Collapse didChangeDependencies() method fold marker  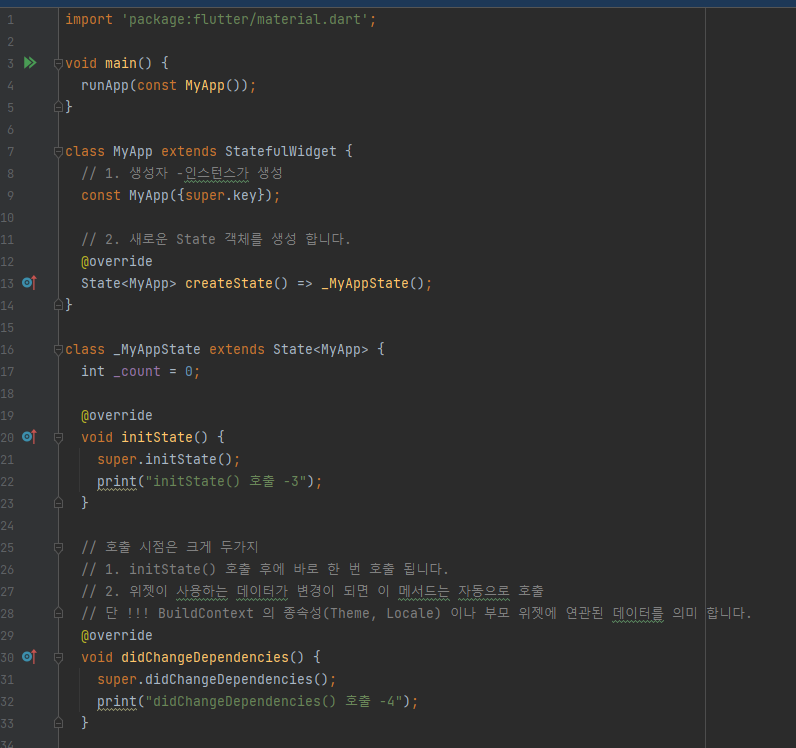point(58,658)
